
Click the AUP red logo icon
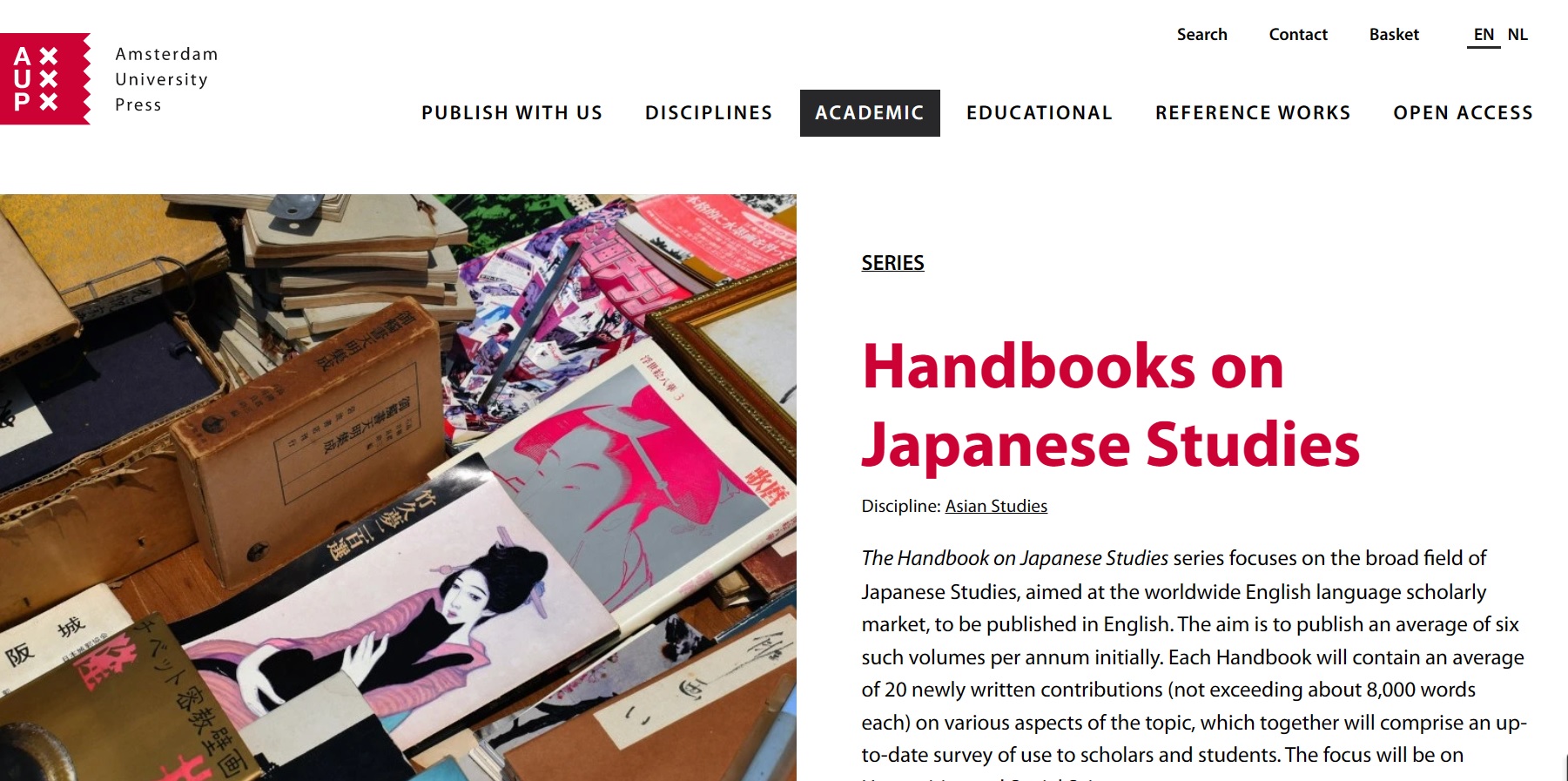pyautogui.click(x=45, y=78)
